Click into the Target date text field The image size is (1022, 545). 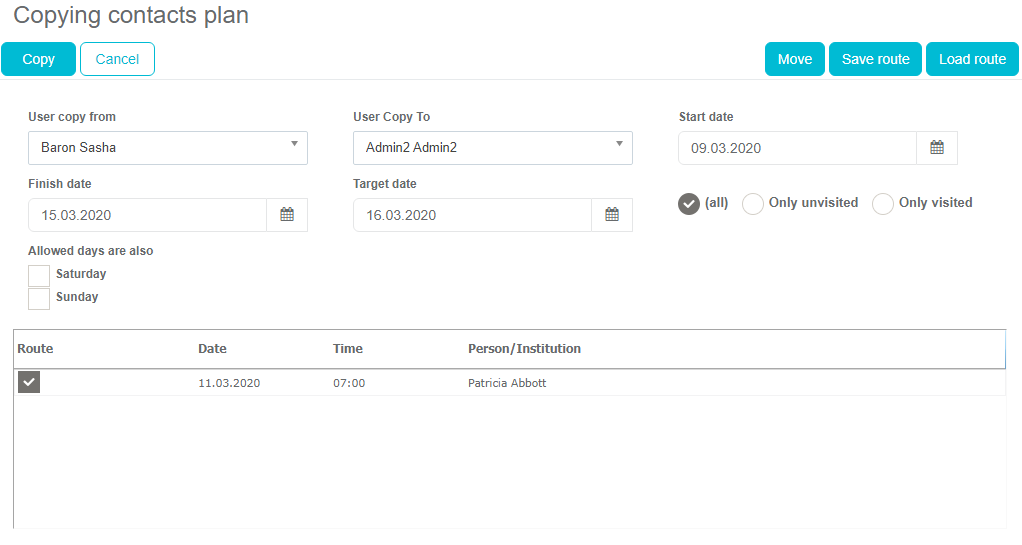point(472,215)
